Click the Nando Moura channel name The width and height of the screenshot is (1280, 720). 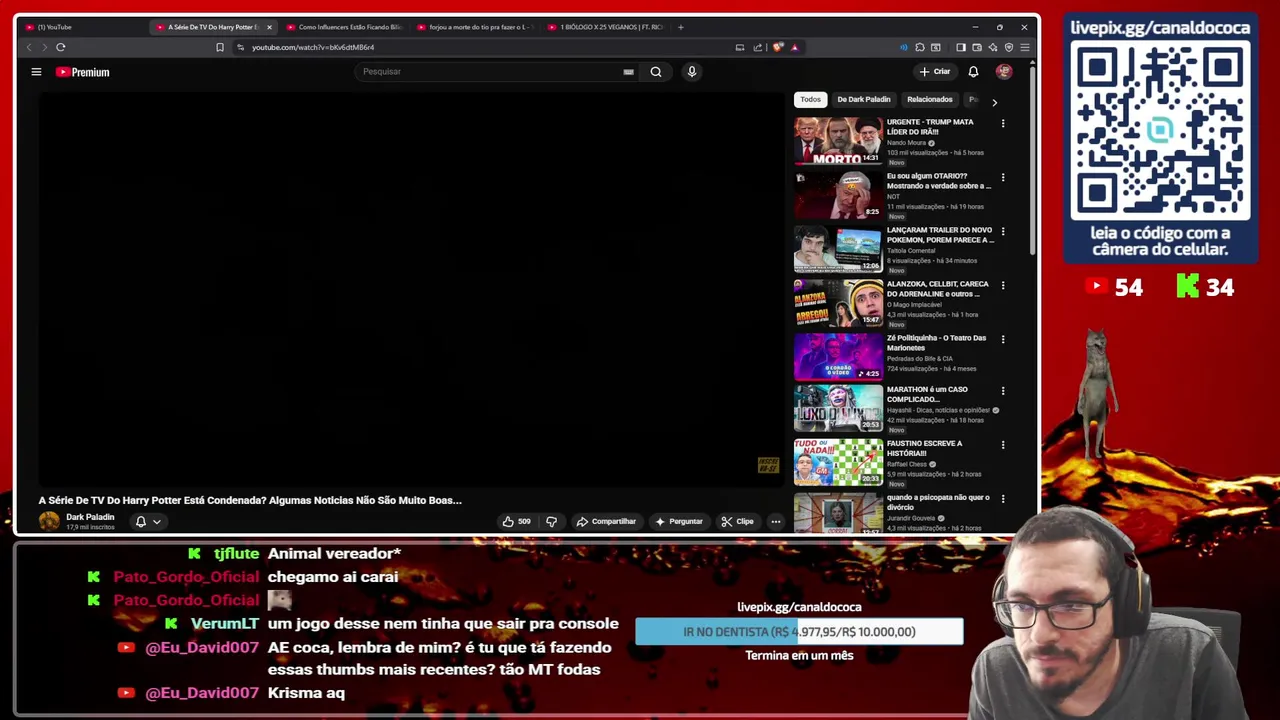click(906, 143)
